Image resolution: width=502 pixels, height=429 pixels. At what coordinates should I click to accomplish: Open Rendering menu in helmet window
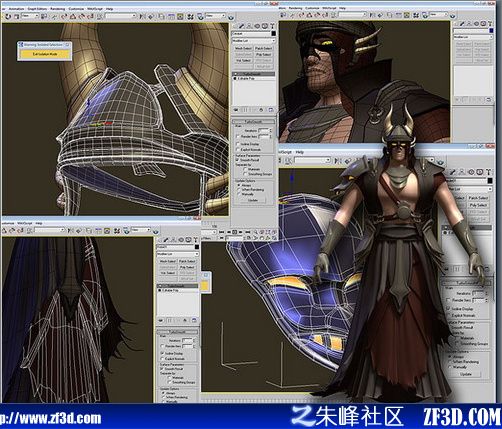coord(58,9)
